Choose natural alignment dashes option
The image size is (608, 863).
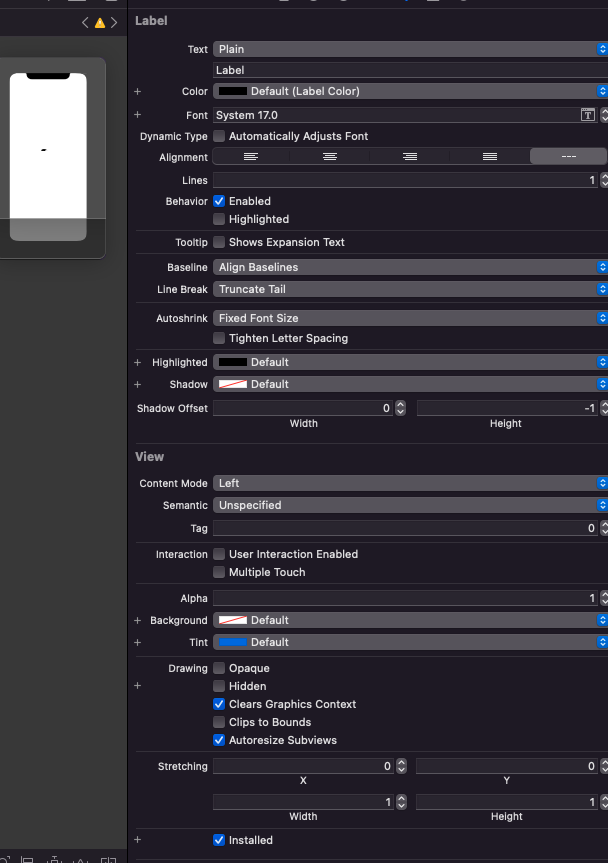click(568, 157)
